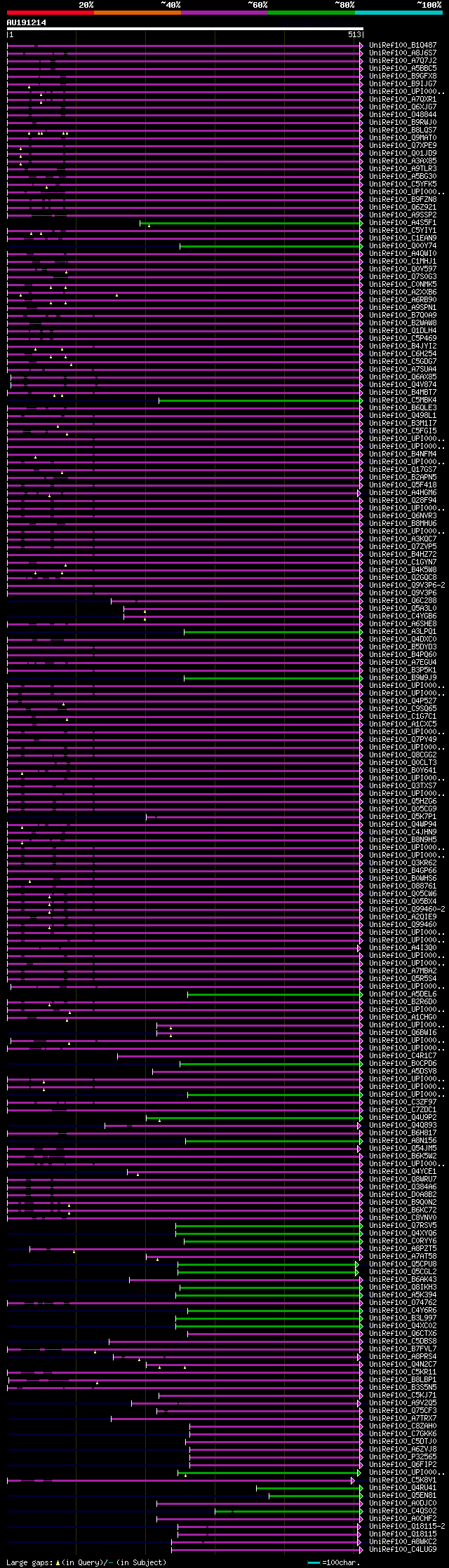The image size is (449, 1568).
Task: Select the UniRef100_C8ZAH0 label
Action: click(x=403, y=1426)
